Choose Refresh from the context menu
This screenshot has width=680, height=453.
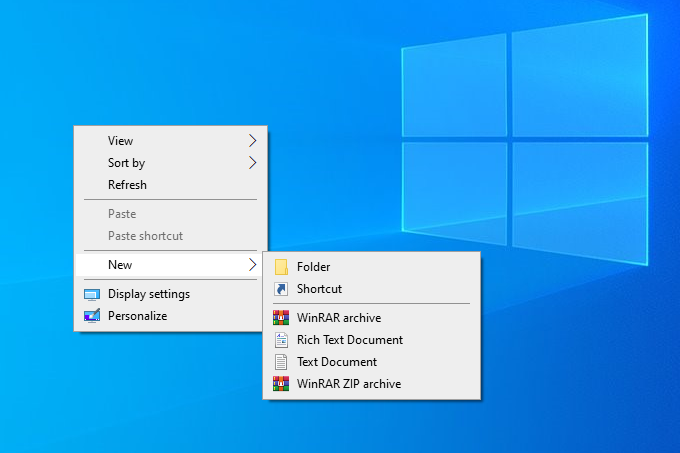coord(170,185)
